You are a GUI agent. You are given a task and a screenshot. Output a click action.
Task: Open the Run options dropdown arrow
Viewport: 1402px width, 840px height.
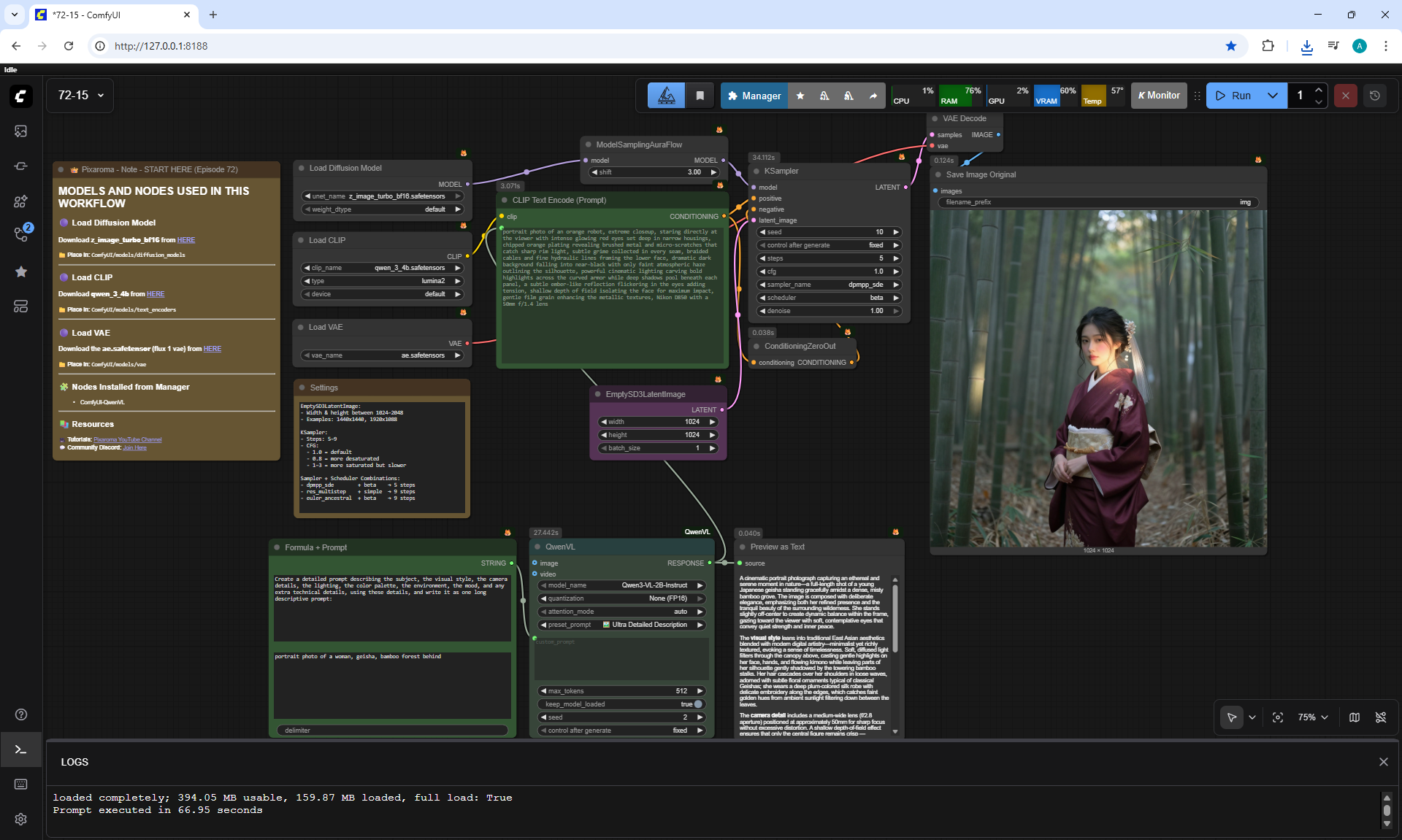click(x=1272, y=96)
